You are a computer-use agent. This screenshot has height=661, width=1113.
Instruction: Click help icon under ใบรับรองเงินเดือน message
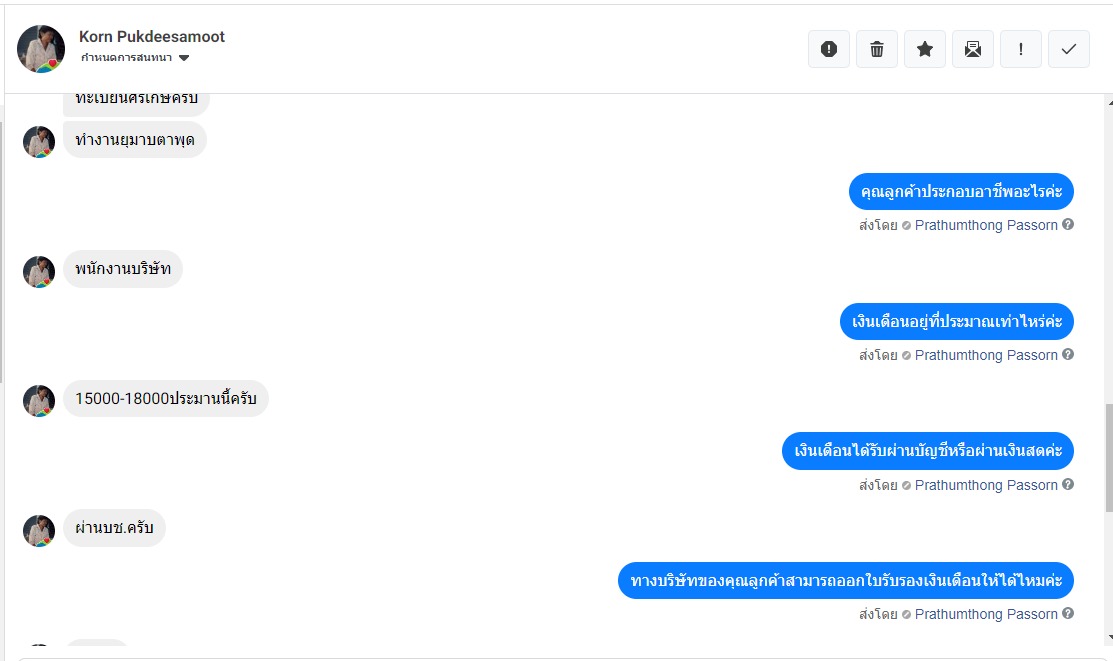[1068, 613]
